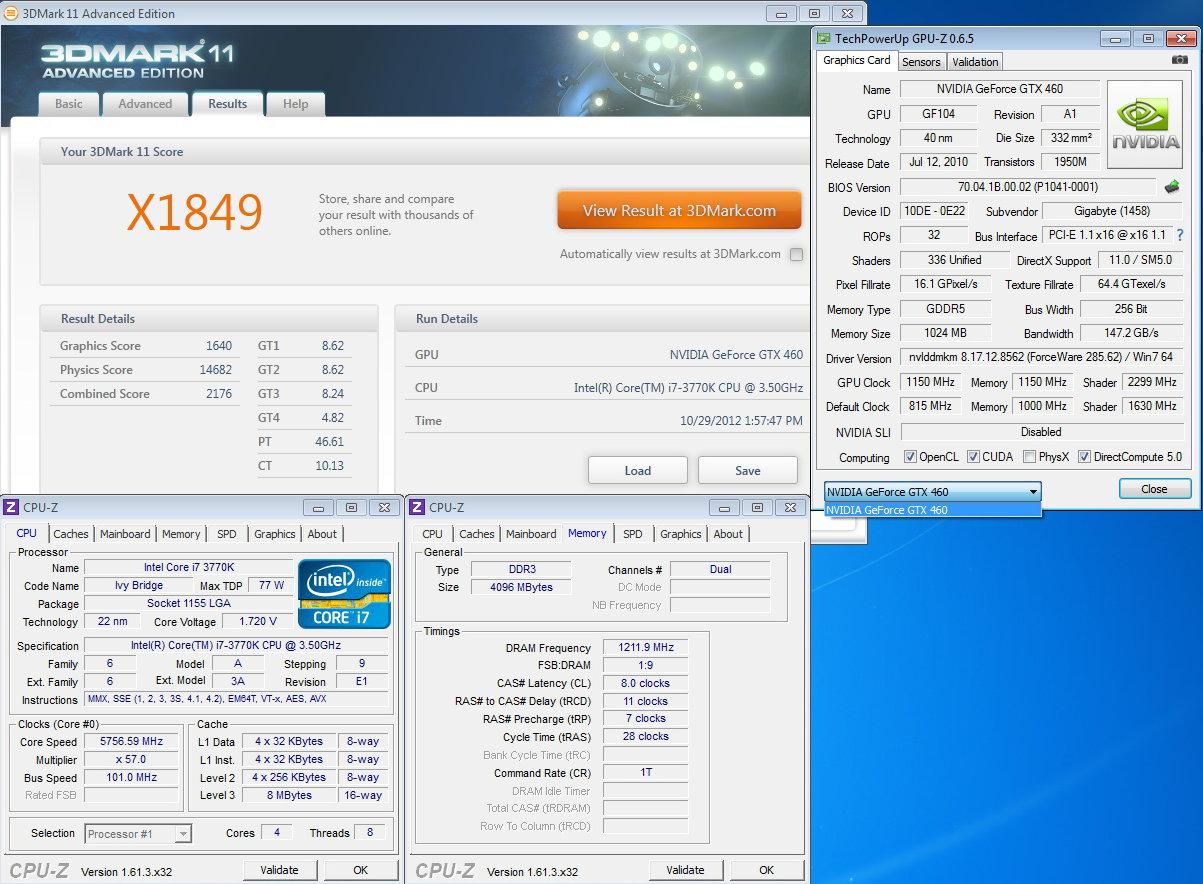Click the Combined Score value 2176
1203x884 pixels.
pos(219,394)
